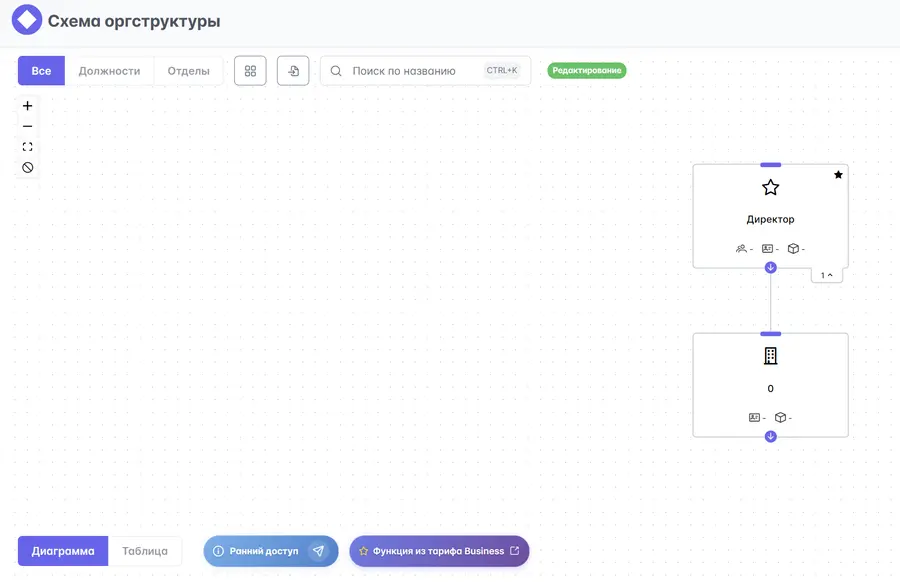Toggle the Редактирование mode badge
The image size is (900, 582).
tap(587, 71)
